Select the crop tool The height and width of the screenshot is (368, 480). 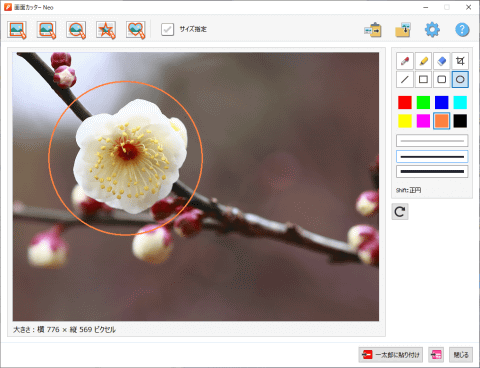point(460,61)
